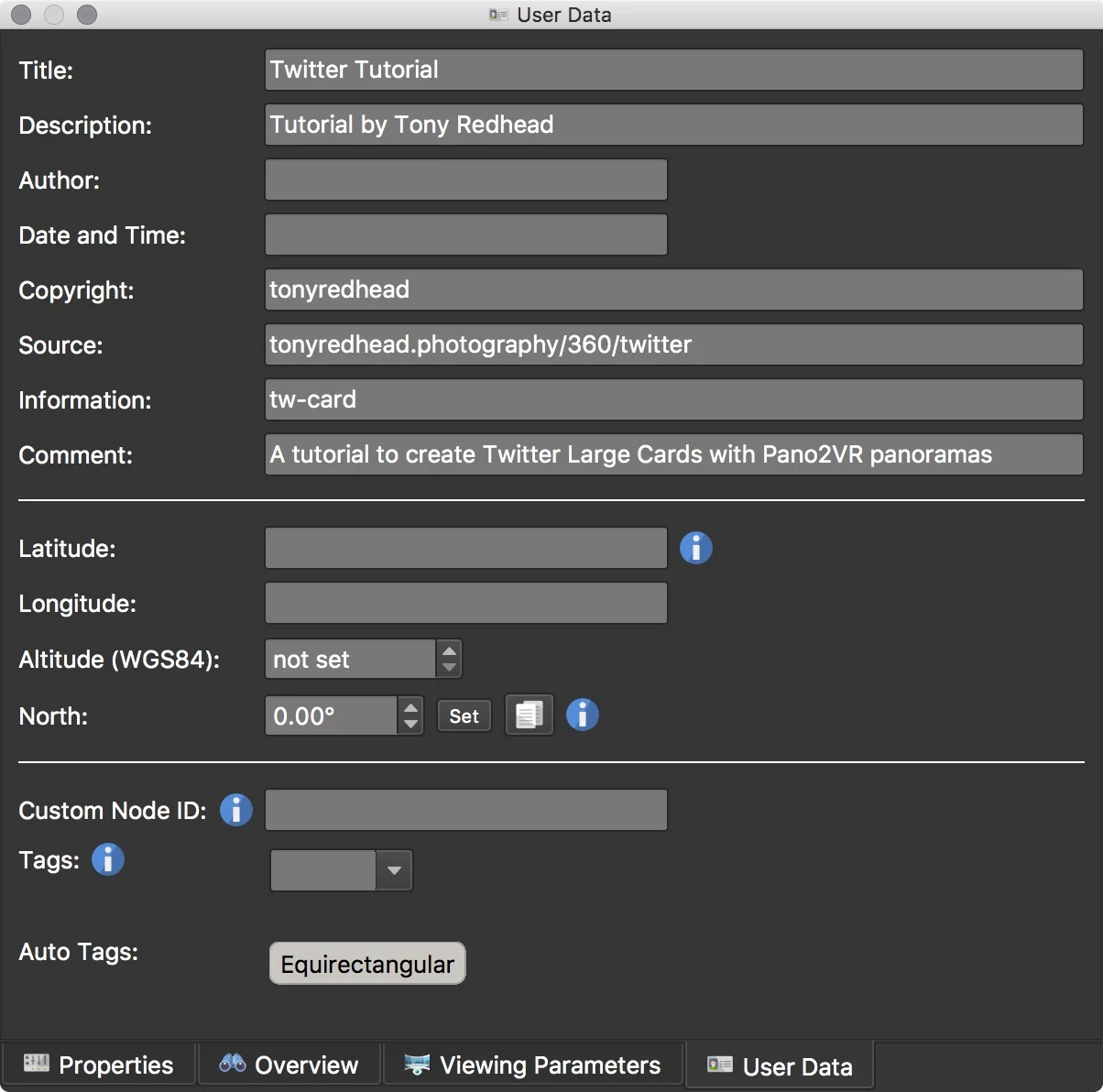Click the North info icon
This screenshot has width=1103, height=1092.
tap(582, 715)
